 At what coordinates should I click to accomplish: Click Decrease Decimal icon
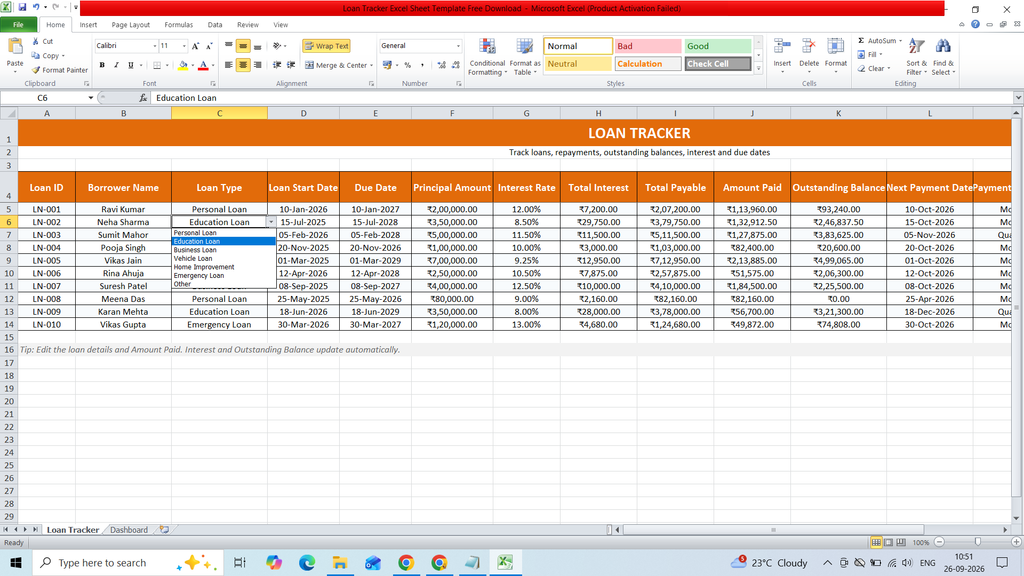(455, 65)
